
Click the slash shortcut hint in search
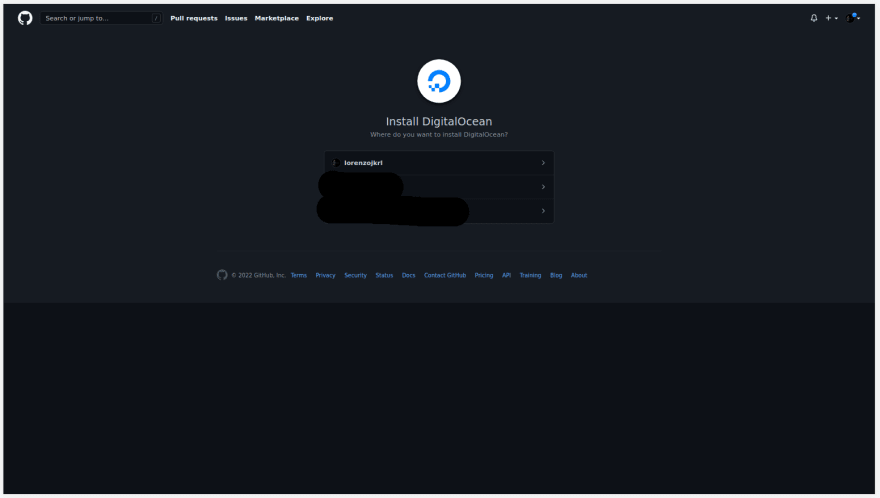[x=156, y=19]
